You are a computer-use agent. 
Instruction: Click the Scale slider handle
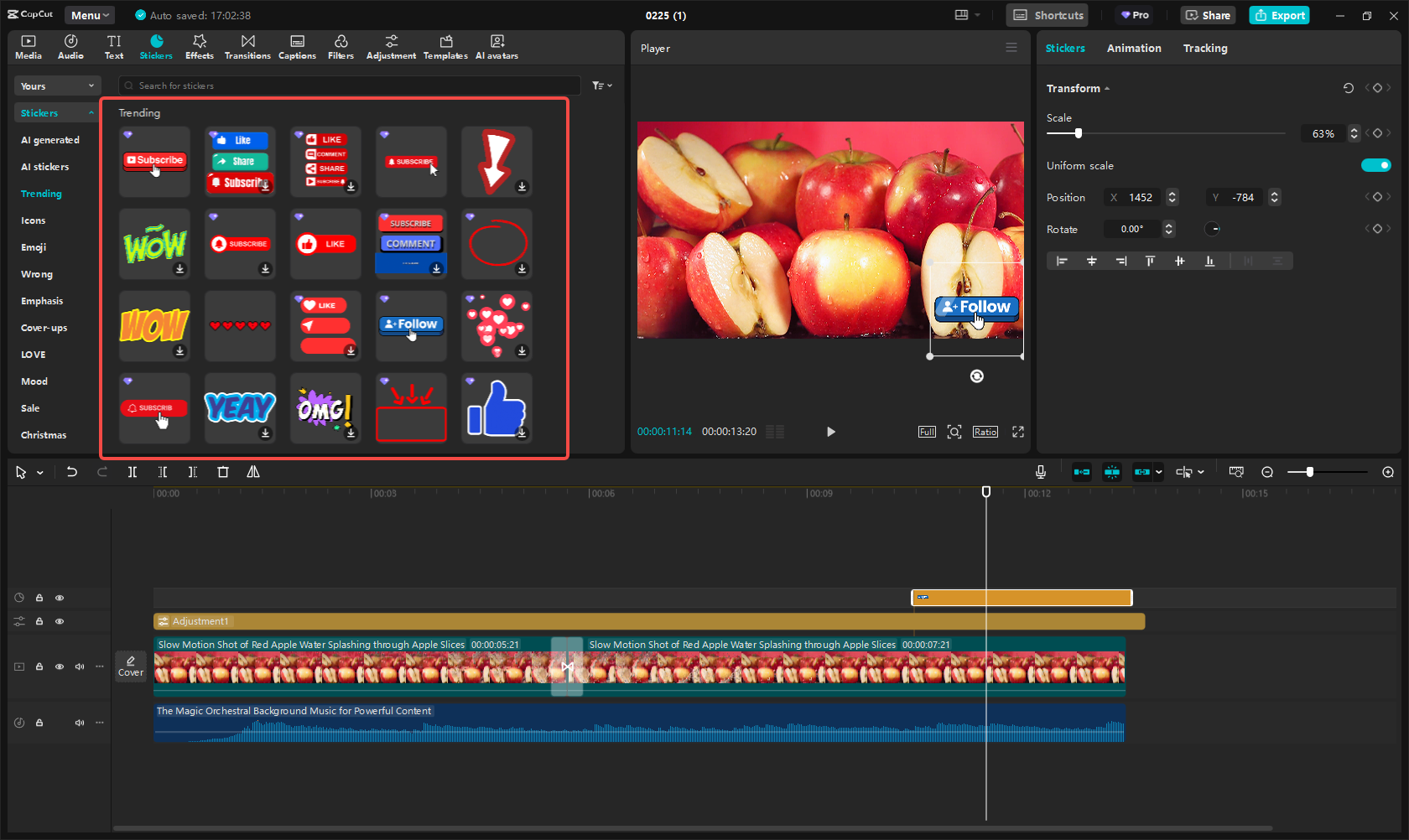[x=1079, y=133]
